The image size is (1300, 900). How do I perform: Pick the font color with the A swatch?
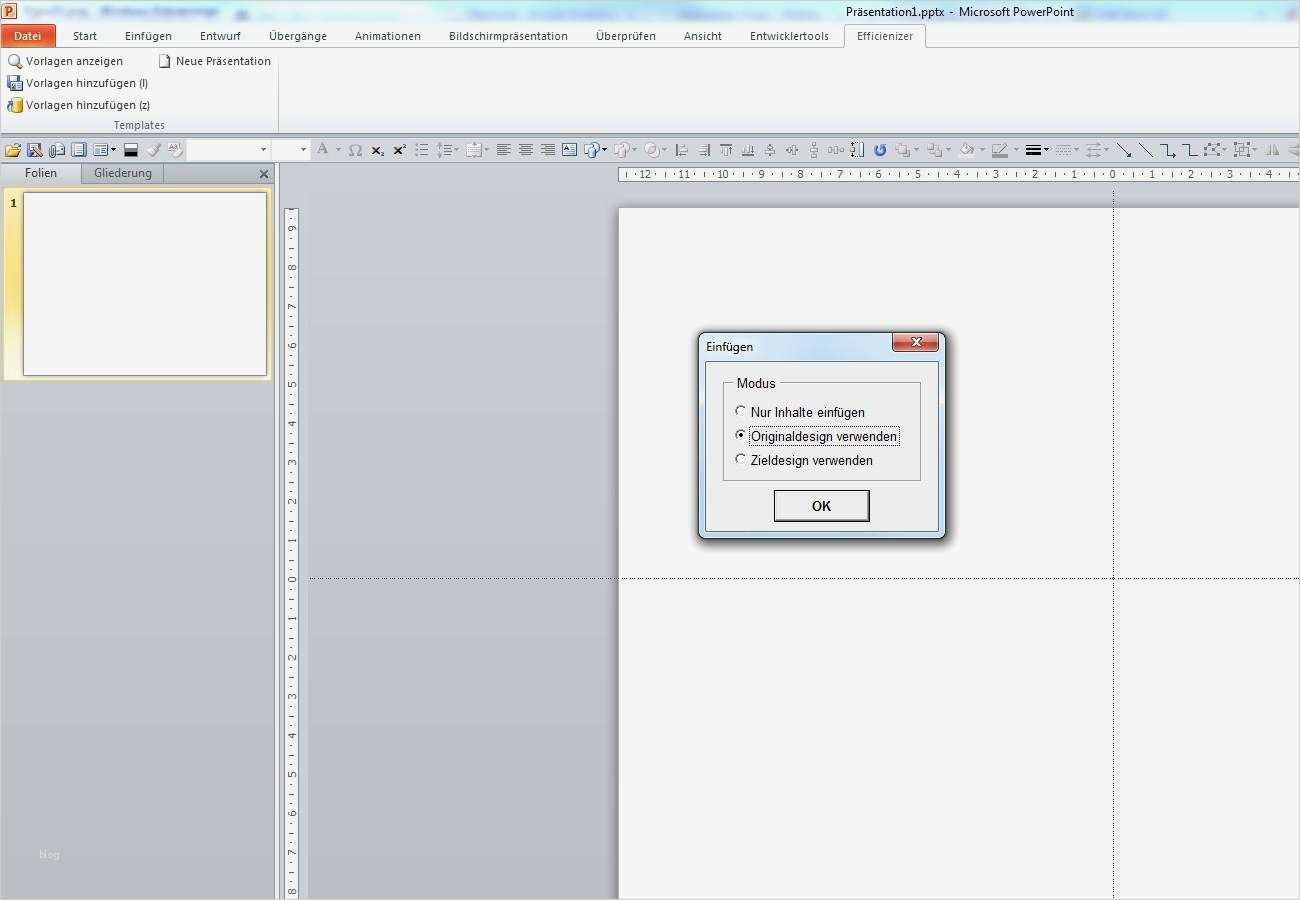[x=325, y=150]
